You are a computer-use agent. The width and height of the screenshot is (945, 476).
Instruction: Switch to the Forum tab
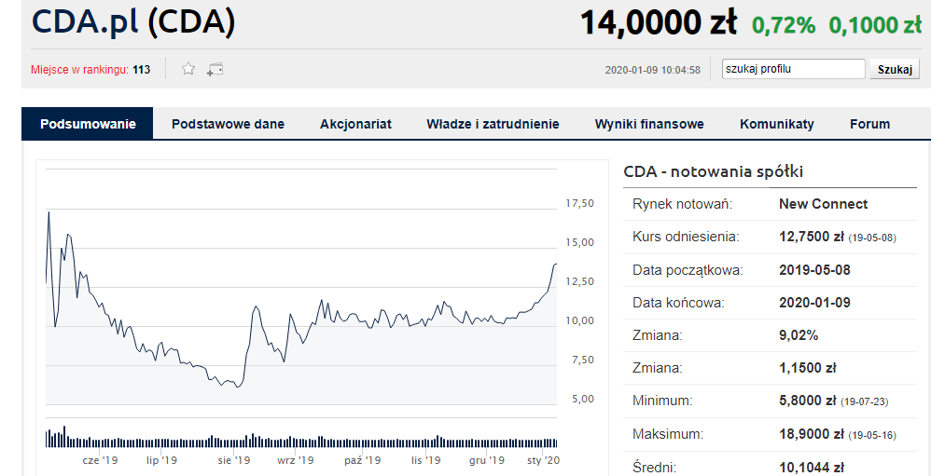click(869, 124)
